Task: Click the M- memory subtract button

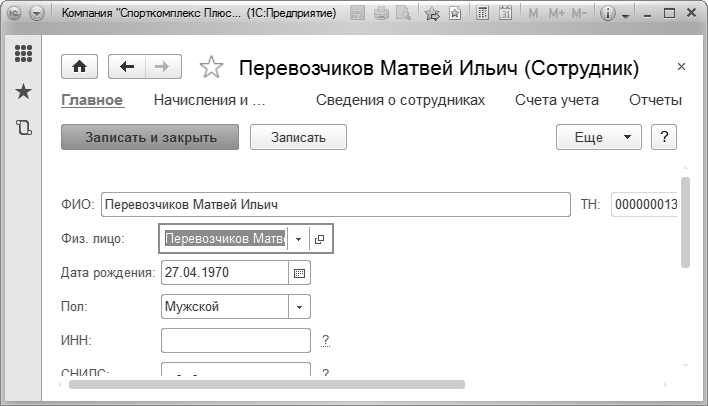Action: pyautogui.click(x=579, y=14)
